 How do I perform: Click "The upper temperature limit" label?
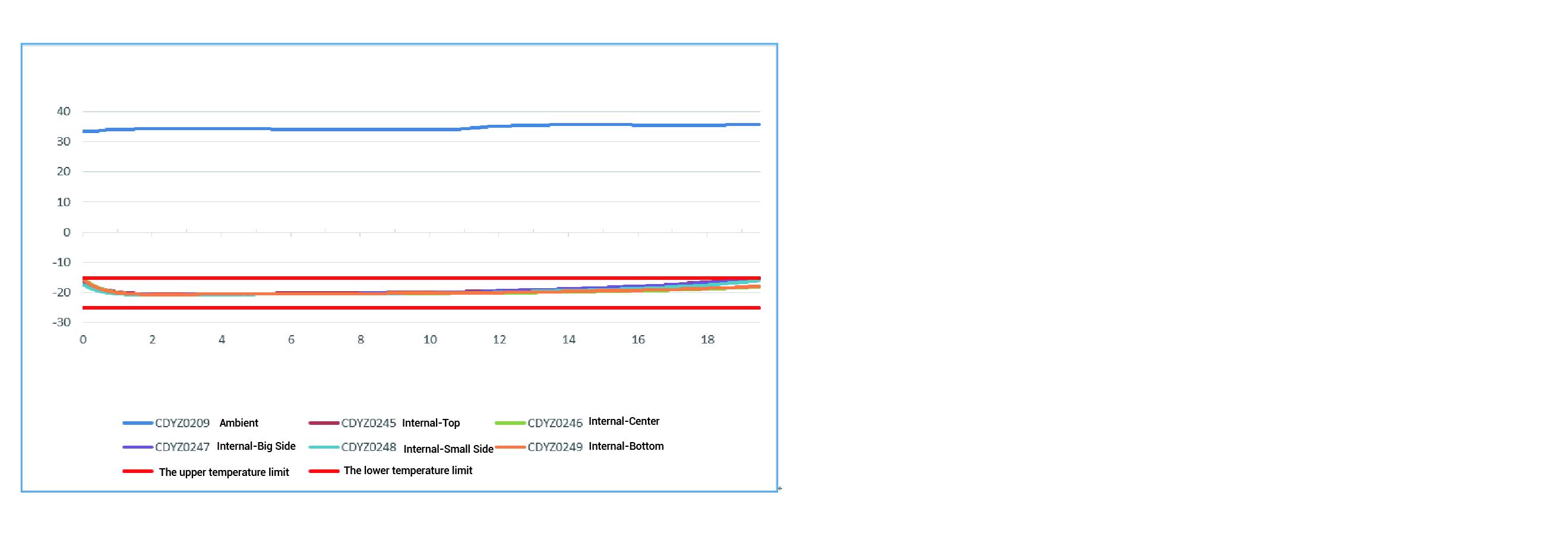coord(223,472)
